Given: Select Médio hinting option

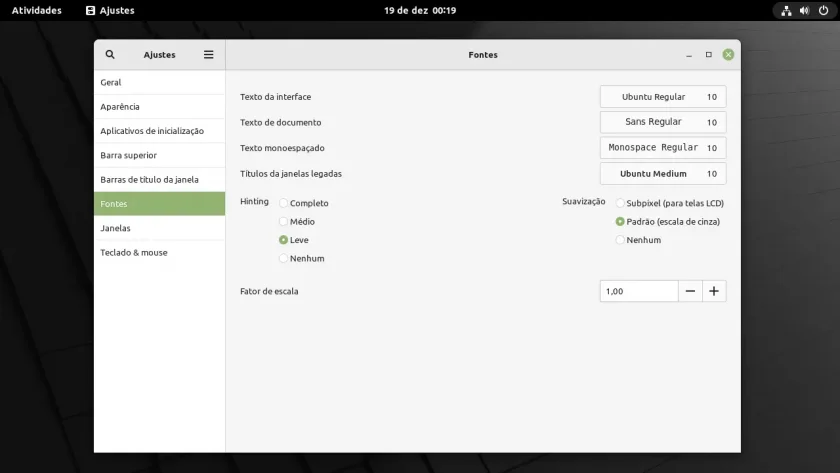Looking at the screenshot, I should (x=297, y=221).
